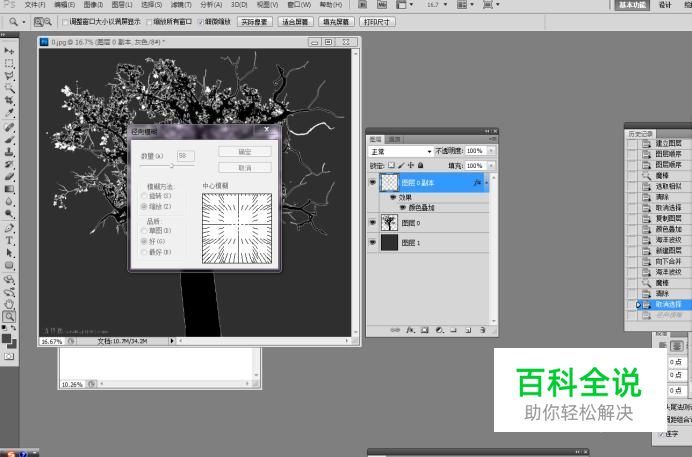Click 打印尺寸 button
This screenshot has width=692, height=457.
point(377,22)
